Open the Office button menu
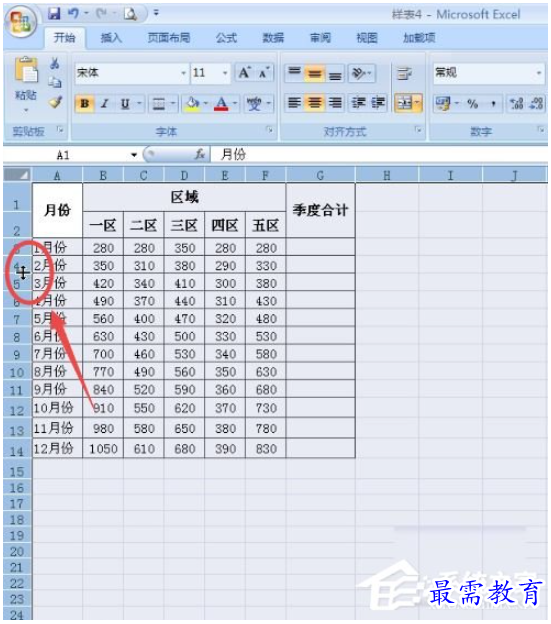The width and height of the screenshot is (551, 624). 21,21
